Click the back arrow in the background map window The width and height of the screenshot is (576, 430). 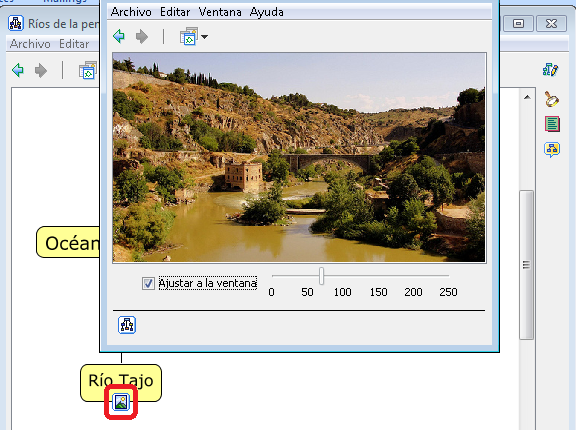pos(18,70)
